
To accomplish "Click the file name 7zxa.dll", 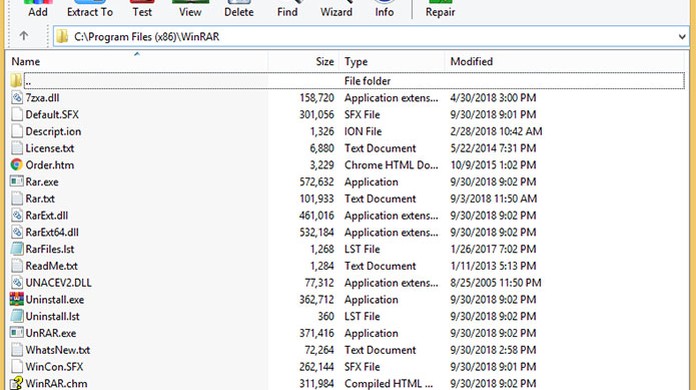I will tap(42, 98).
